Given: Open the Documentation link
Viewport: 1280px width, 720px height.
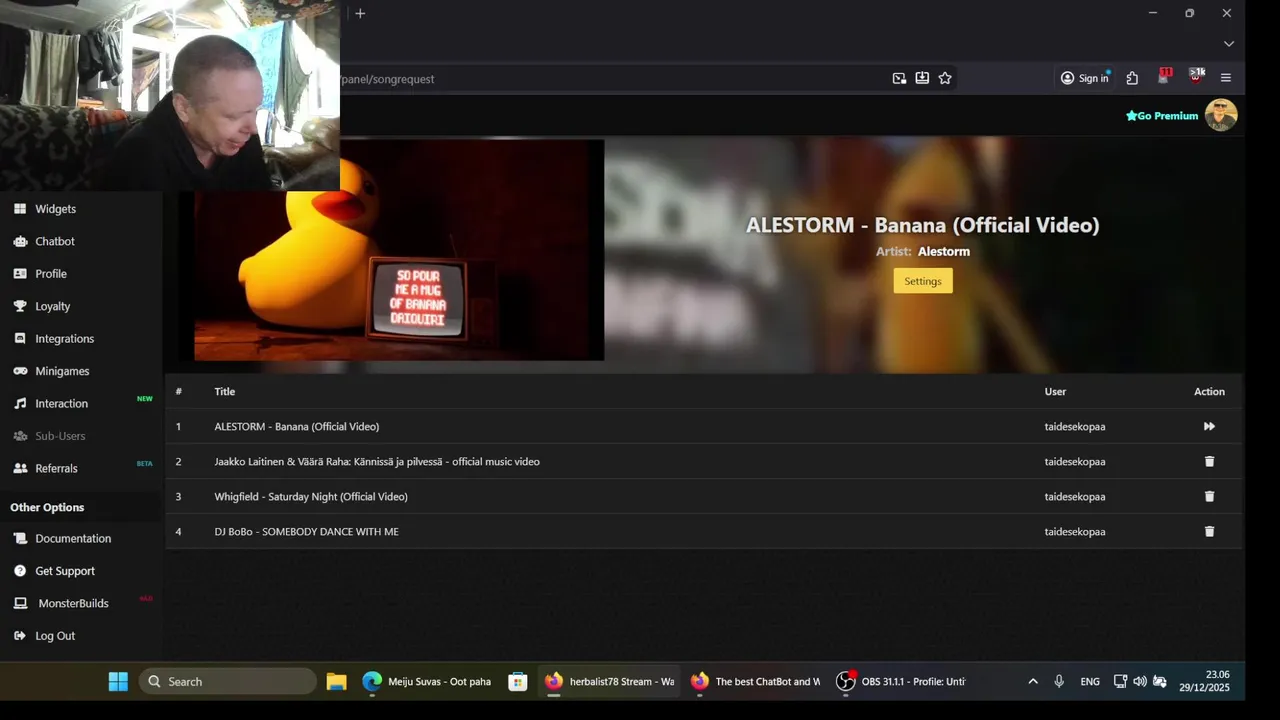Looking at the screenshot, I should point(73,538).
